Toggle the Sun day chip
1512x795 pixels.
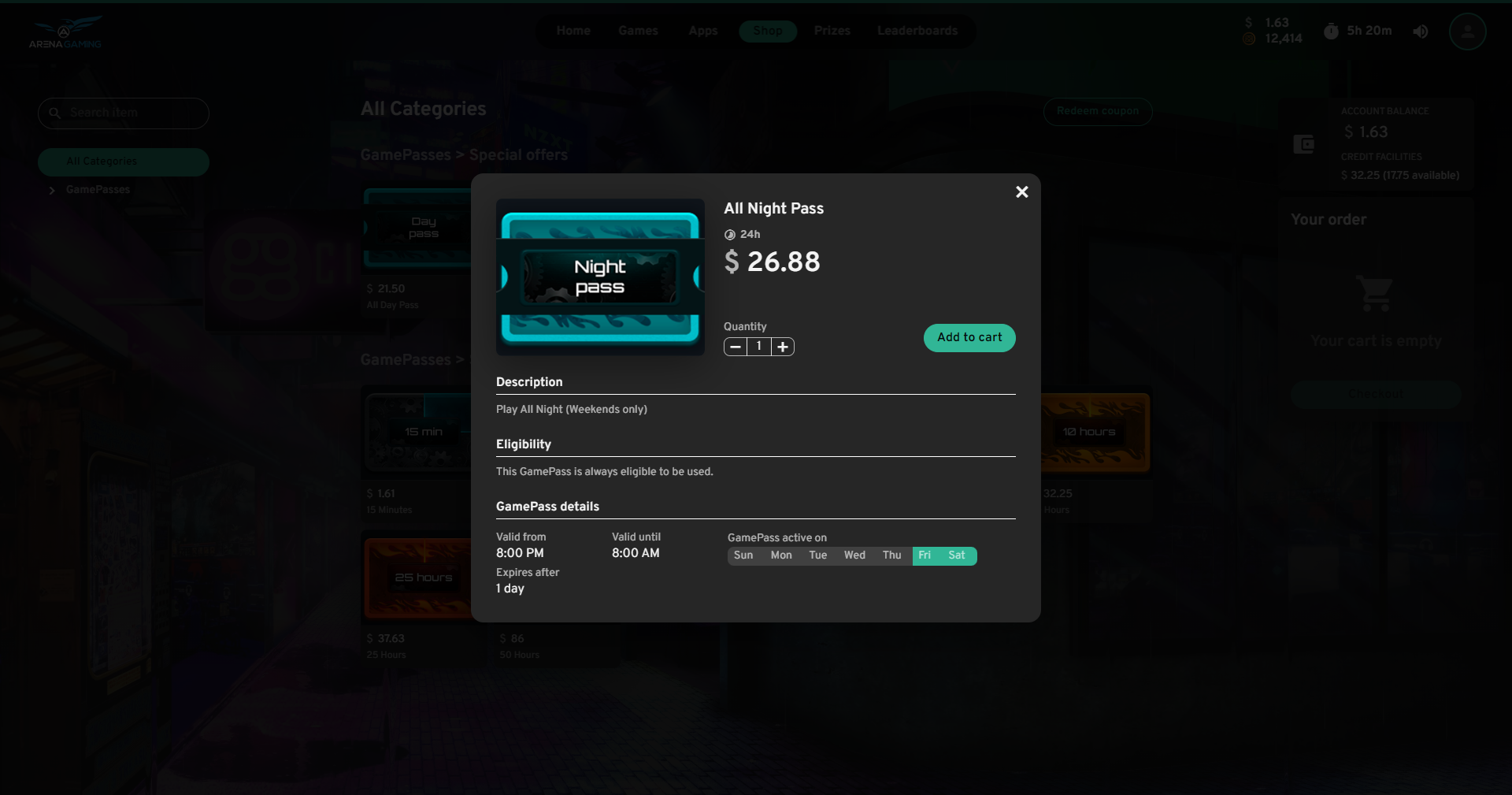click(x=743, y=555)
